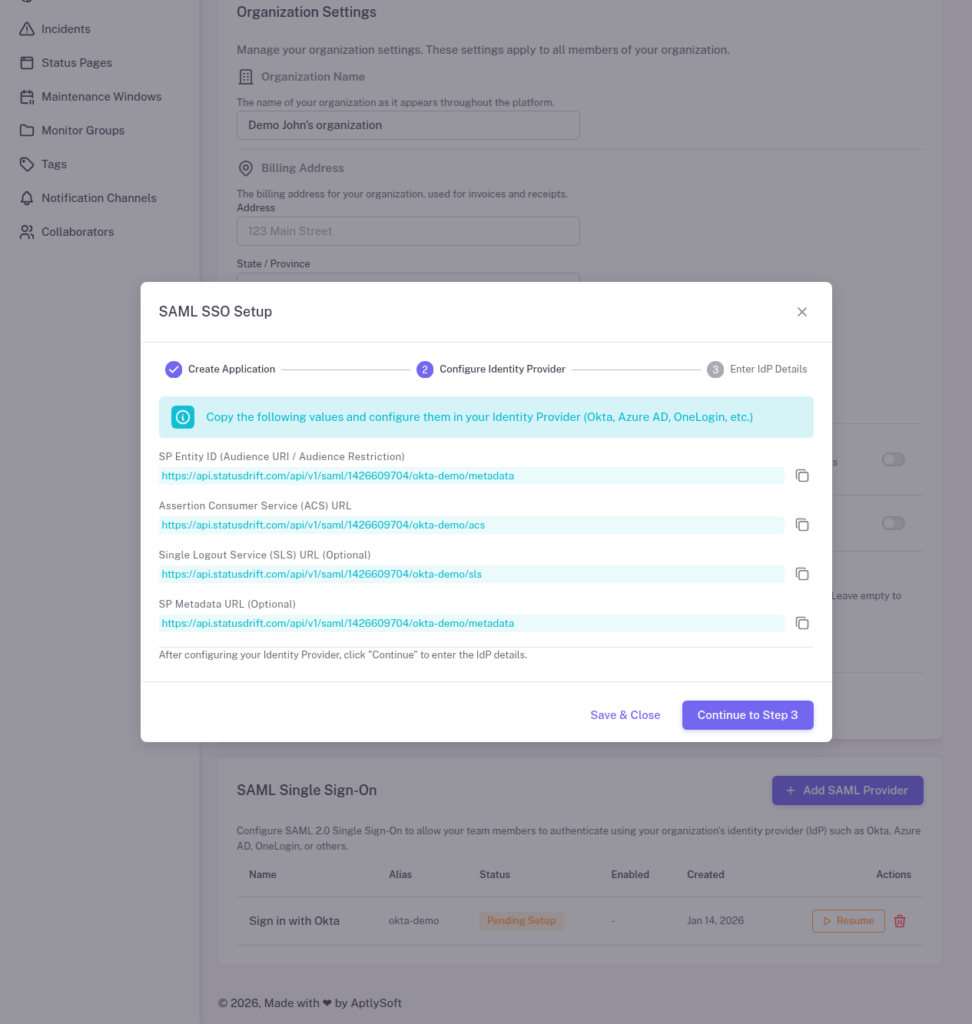Copy the SP Entity ID value

pos(801,475)
